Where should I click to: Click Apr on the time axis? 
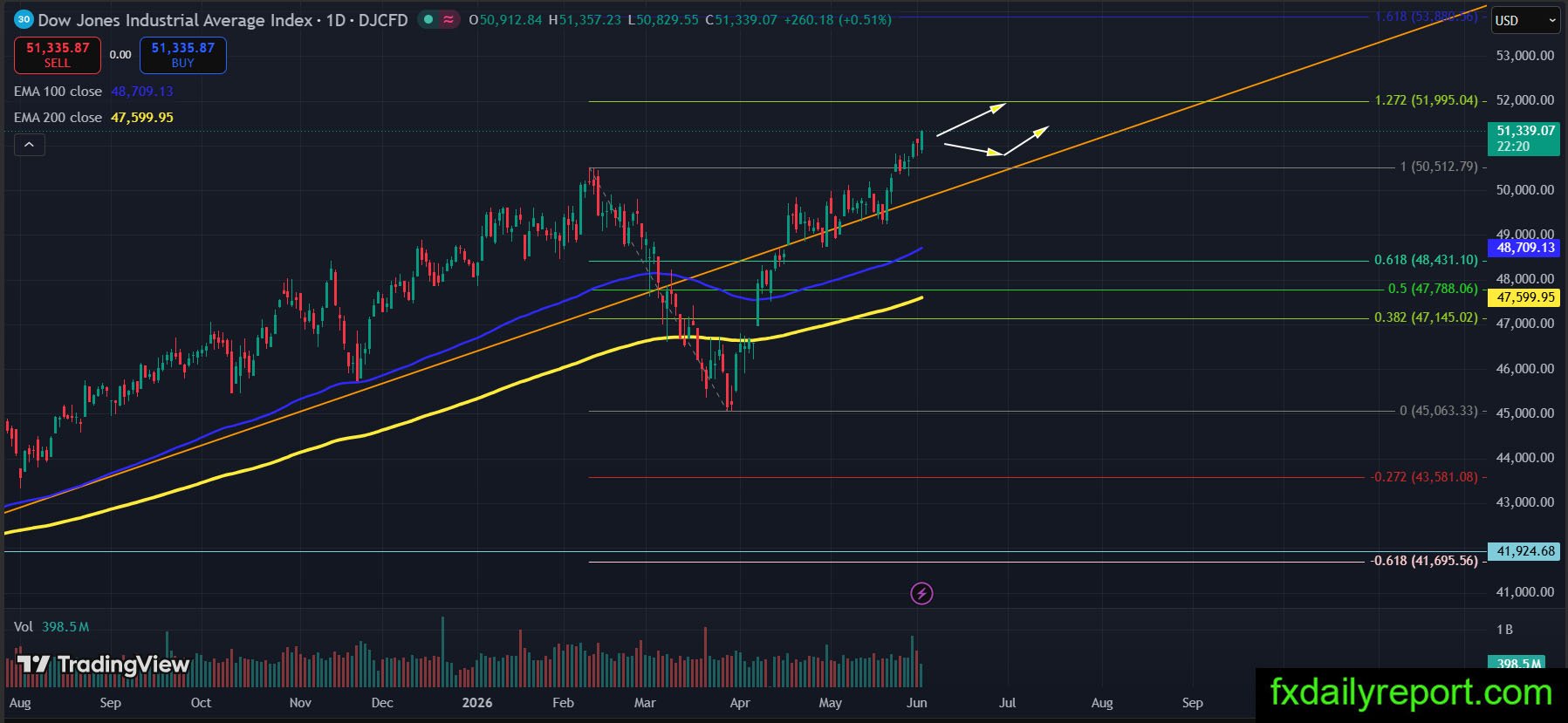pos(740,703)
